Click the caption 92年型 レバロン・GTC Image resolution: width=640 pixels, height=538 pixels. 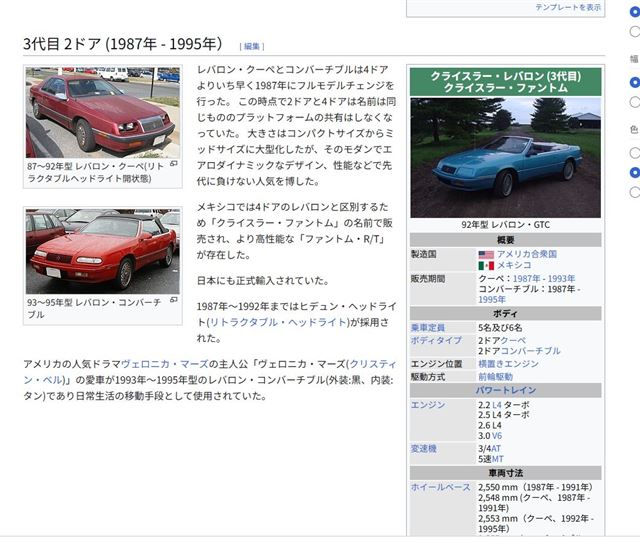click(x=505, y=225)
